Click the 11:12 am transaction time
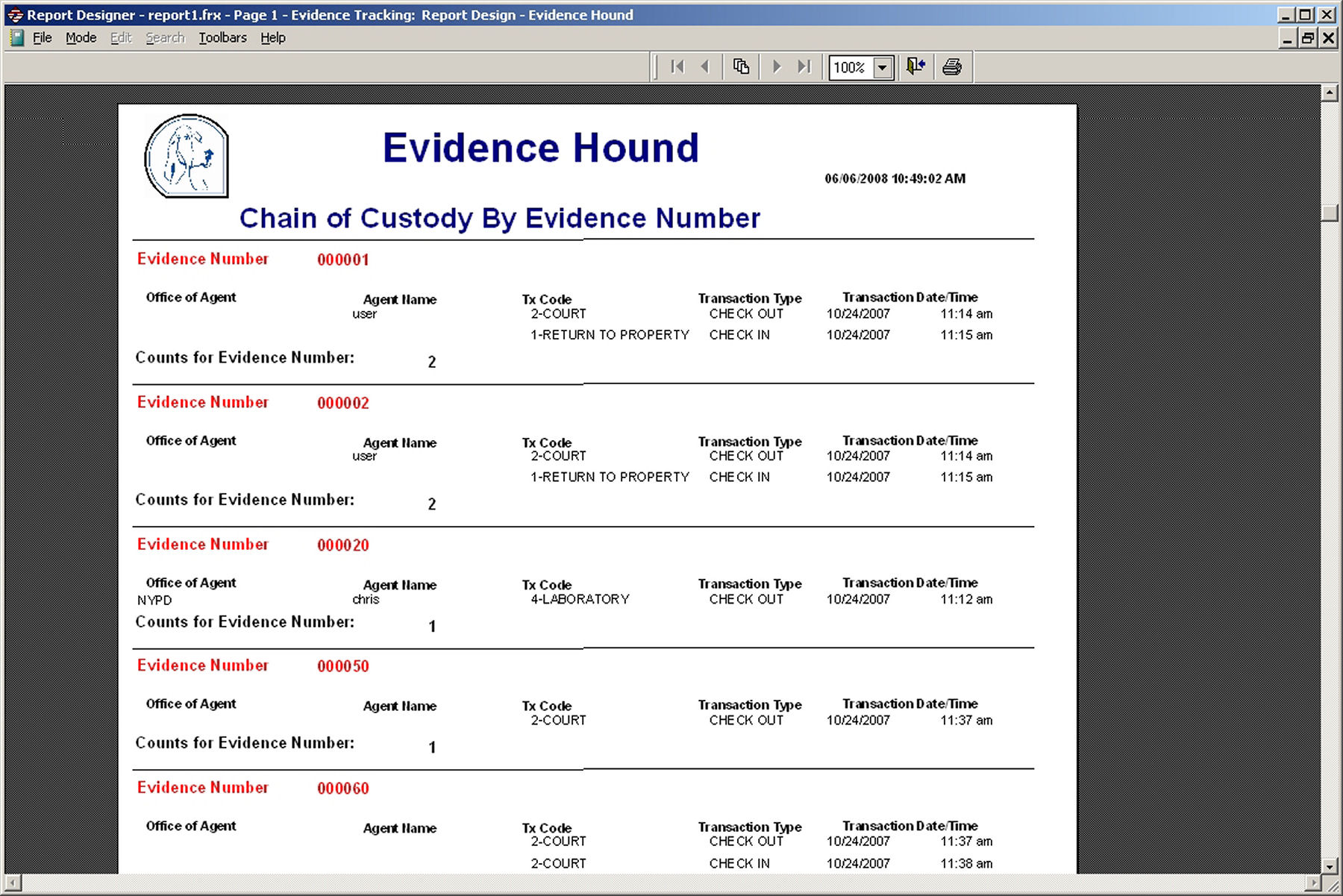 pyautogui.click(x=966, y=599)
